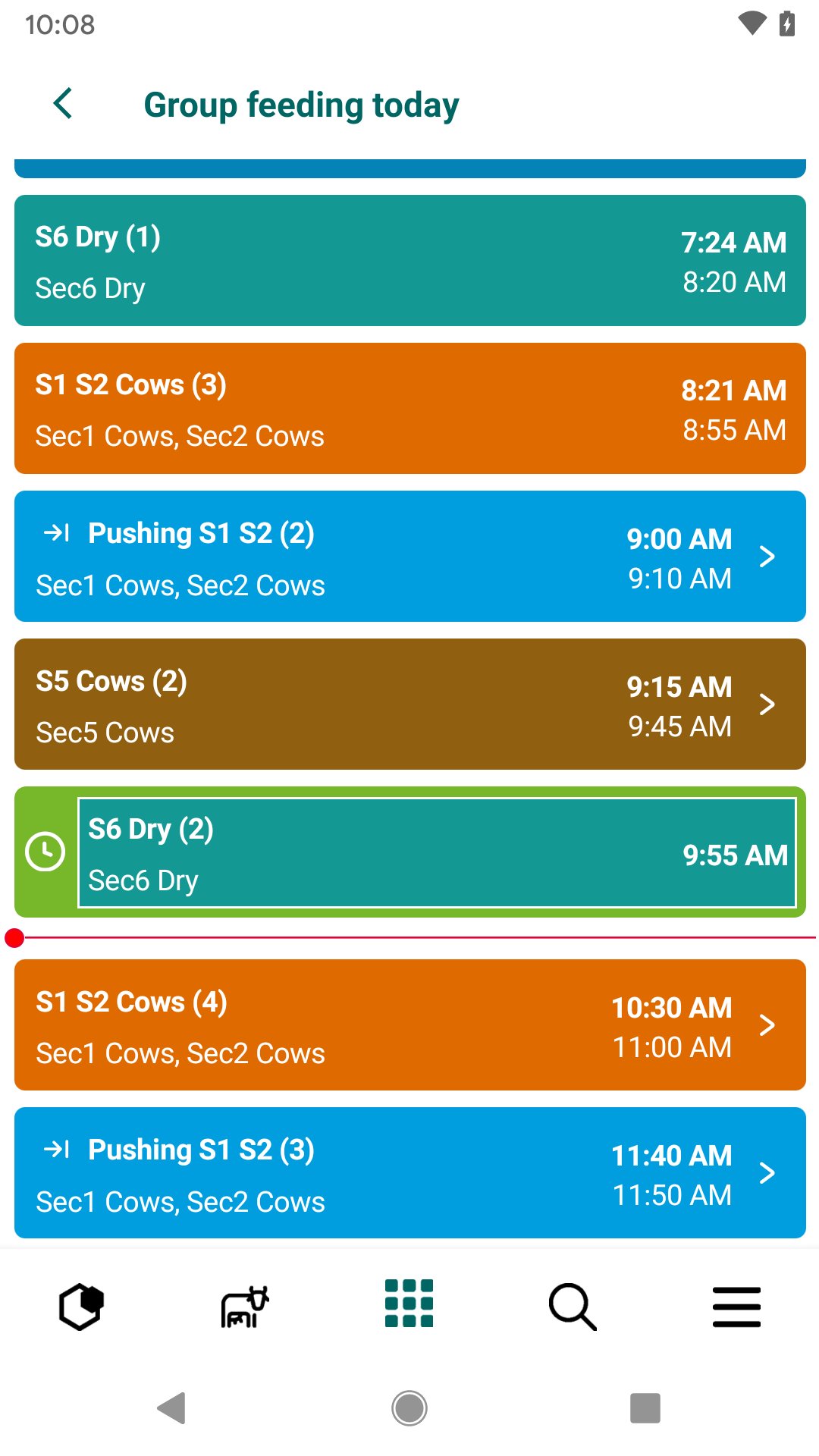Expand S5 Cows (2) chevron
The height and width of the screenshot is (1456, 819).
tap(767, 704)
